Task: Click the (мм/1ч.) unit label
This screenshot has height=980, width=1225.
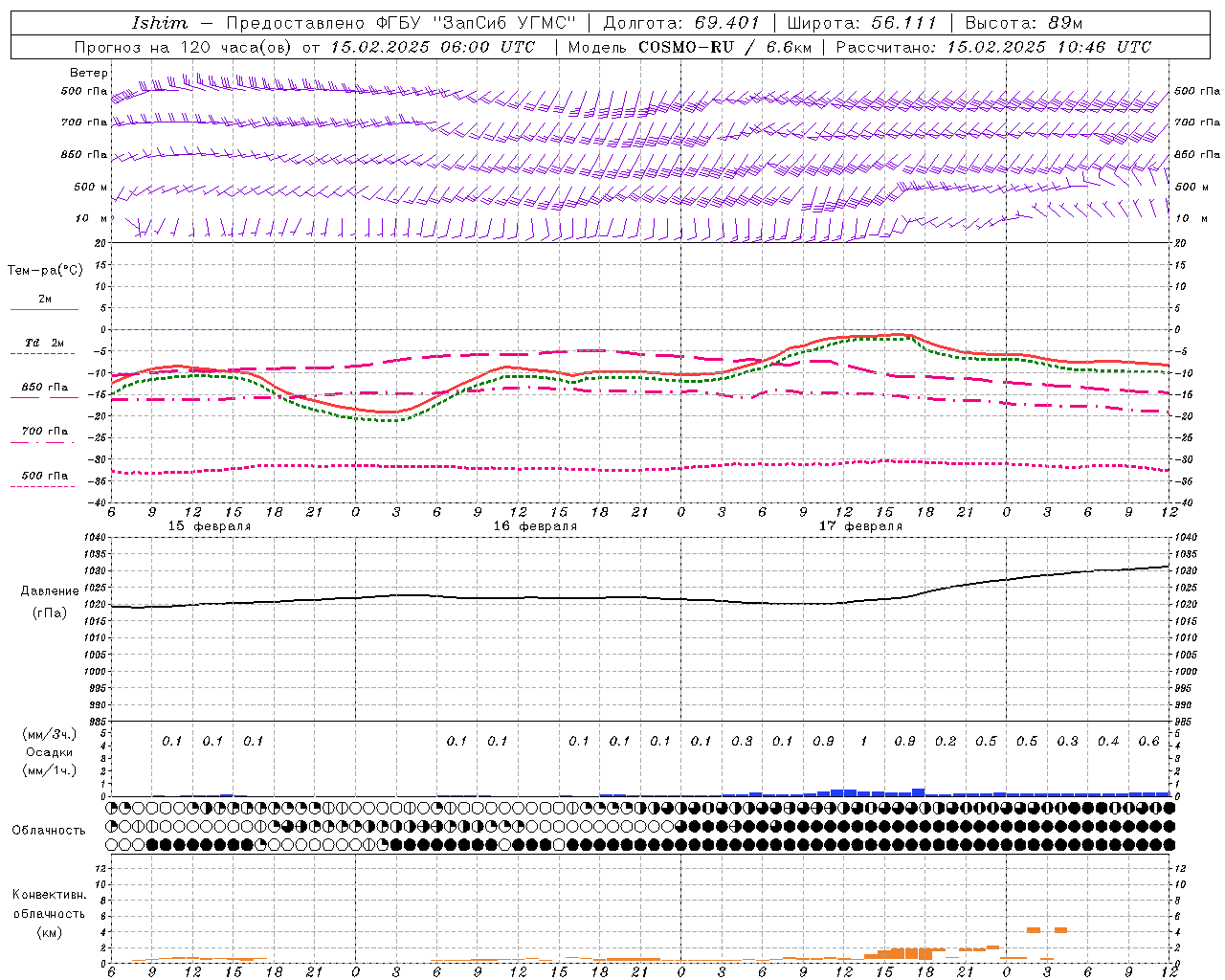Action: (50, 770)
